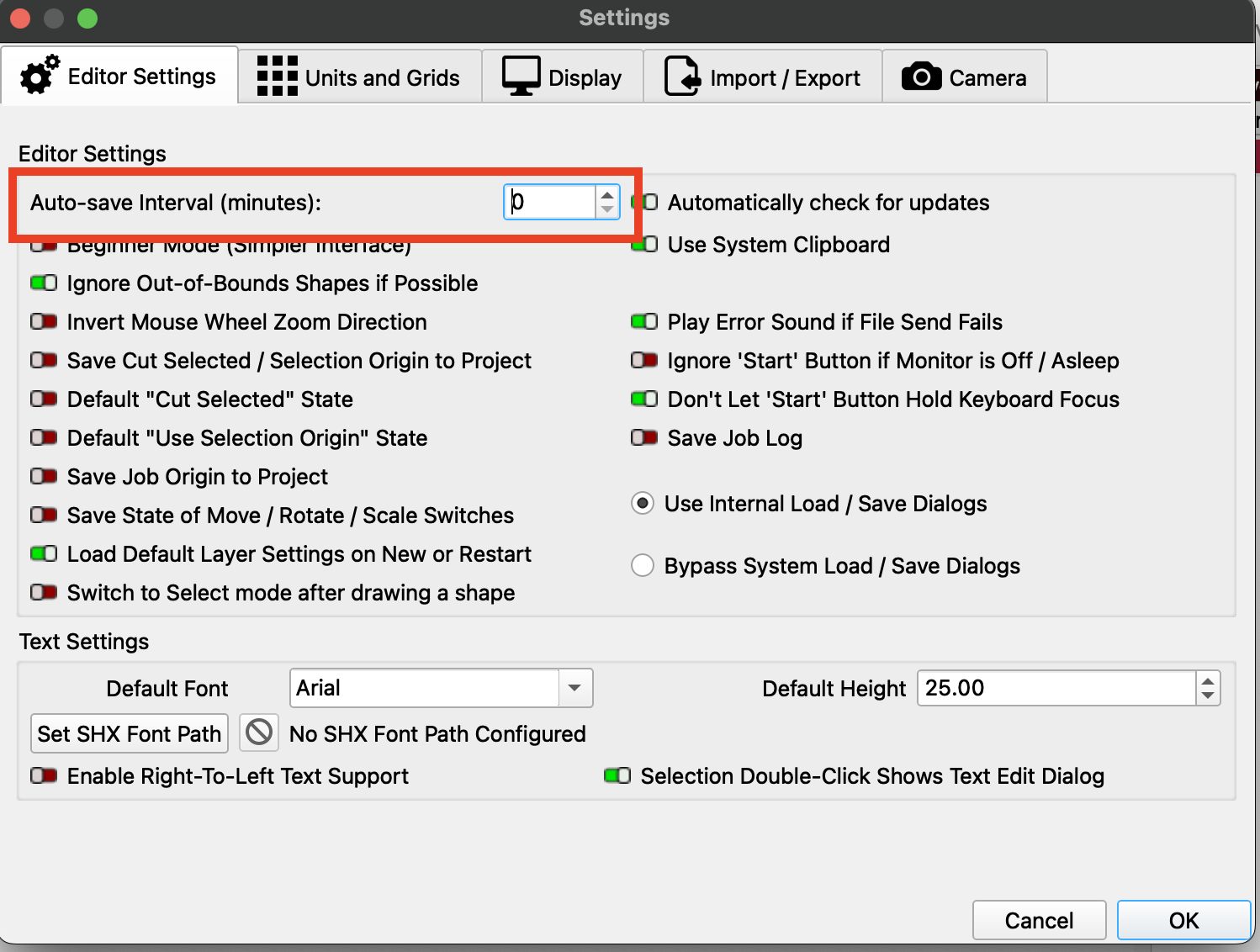Click into the Default Height field
Image resolution: width=1260 pixels, height=952 pixels.
point(1056,688)
